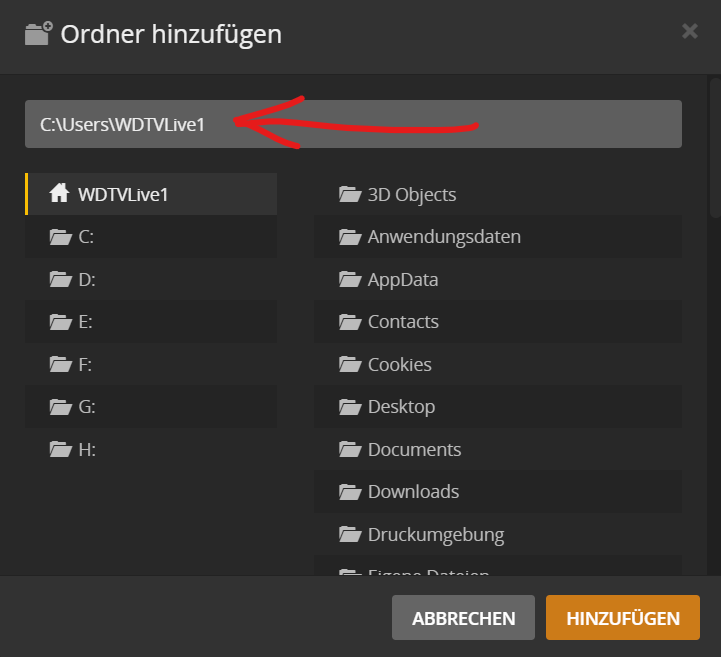Open the Contacts folder
Image resolution: width=721 pixels, height=657 pixels.
403,322
